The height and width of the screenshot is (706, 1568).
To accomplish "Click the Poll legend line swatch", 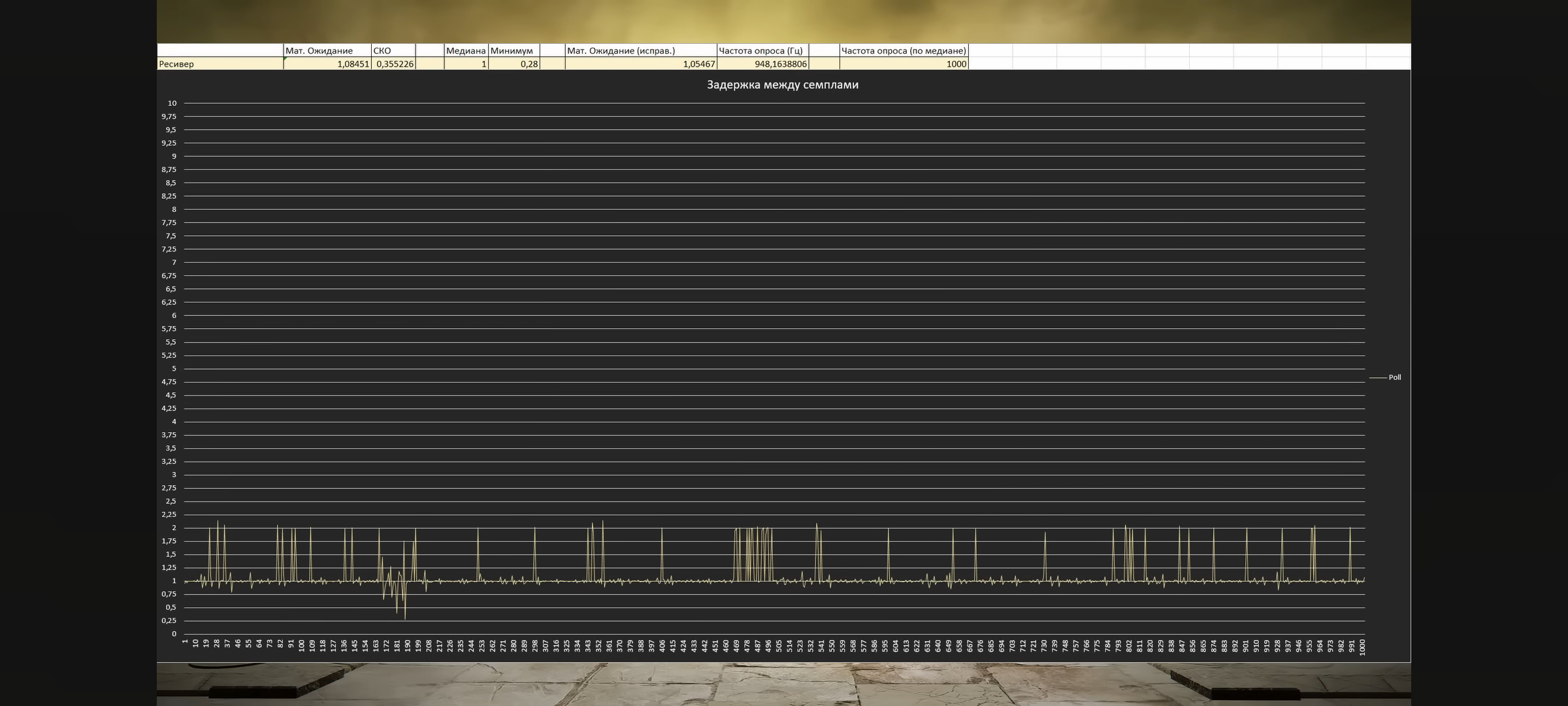I will 1377,378.
